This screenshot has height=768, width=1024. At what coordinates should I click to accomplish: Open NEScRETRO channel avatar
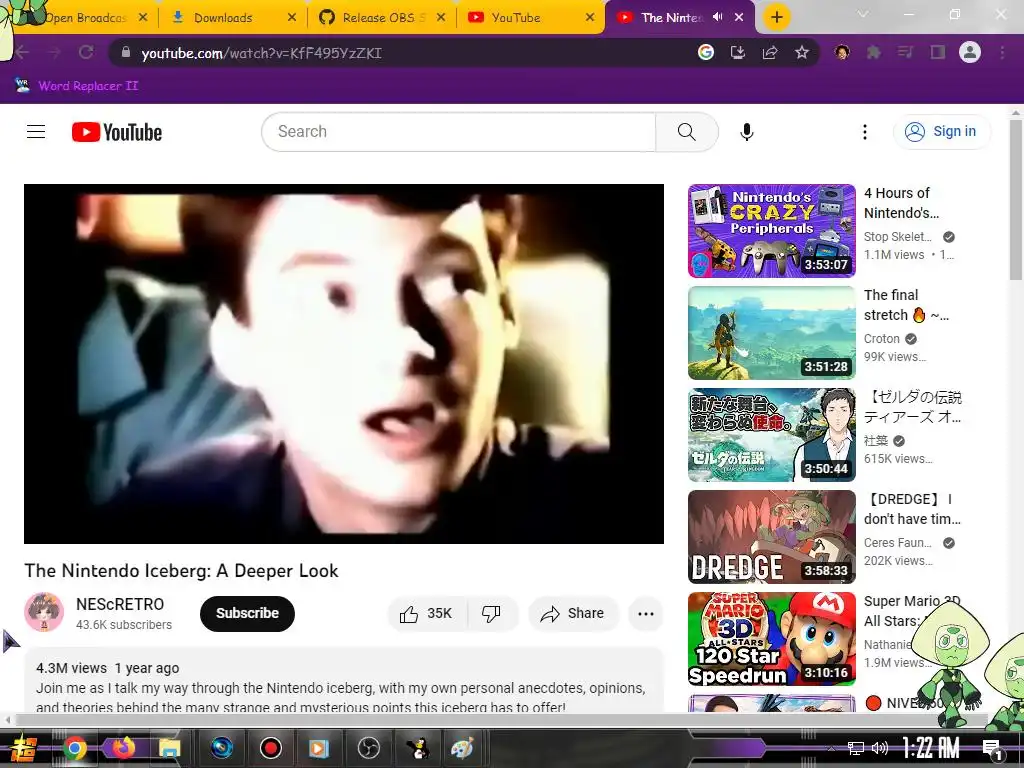[x=44, y=612]
